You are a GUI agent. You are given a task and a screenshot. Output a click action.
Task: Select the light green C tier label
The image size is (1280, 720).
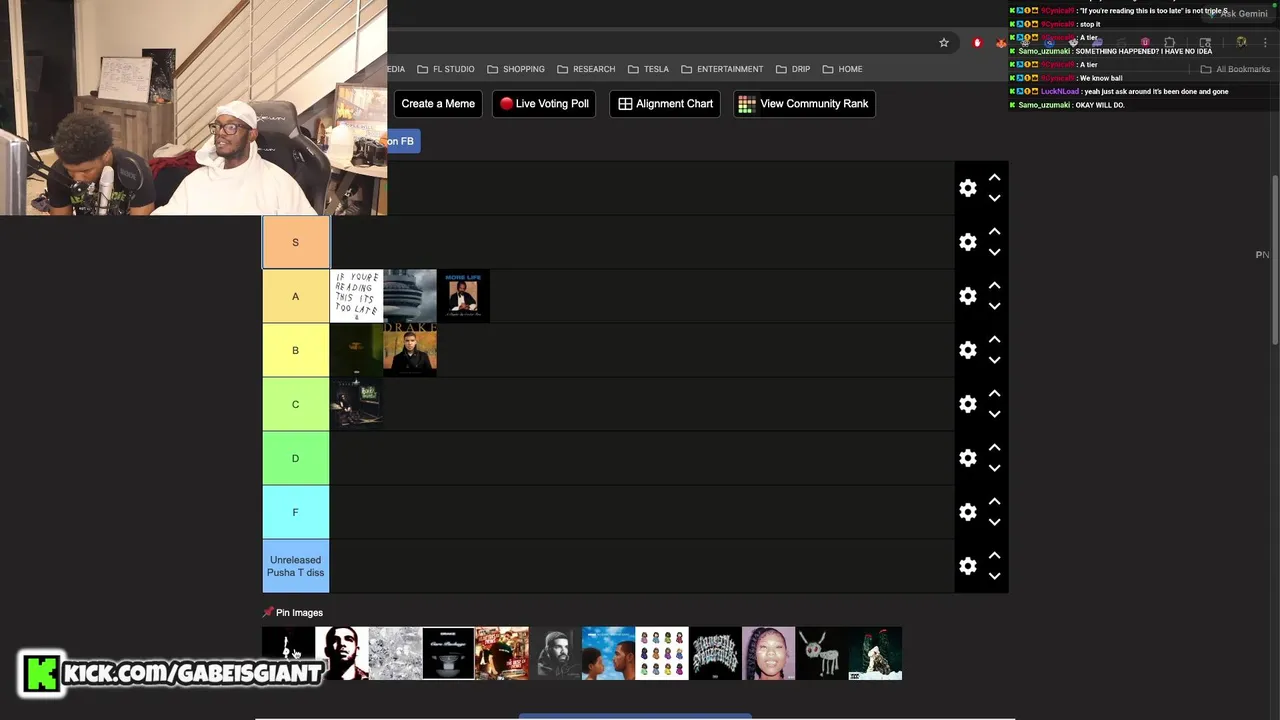click(296, 404)
